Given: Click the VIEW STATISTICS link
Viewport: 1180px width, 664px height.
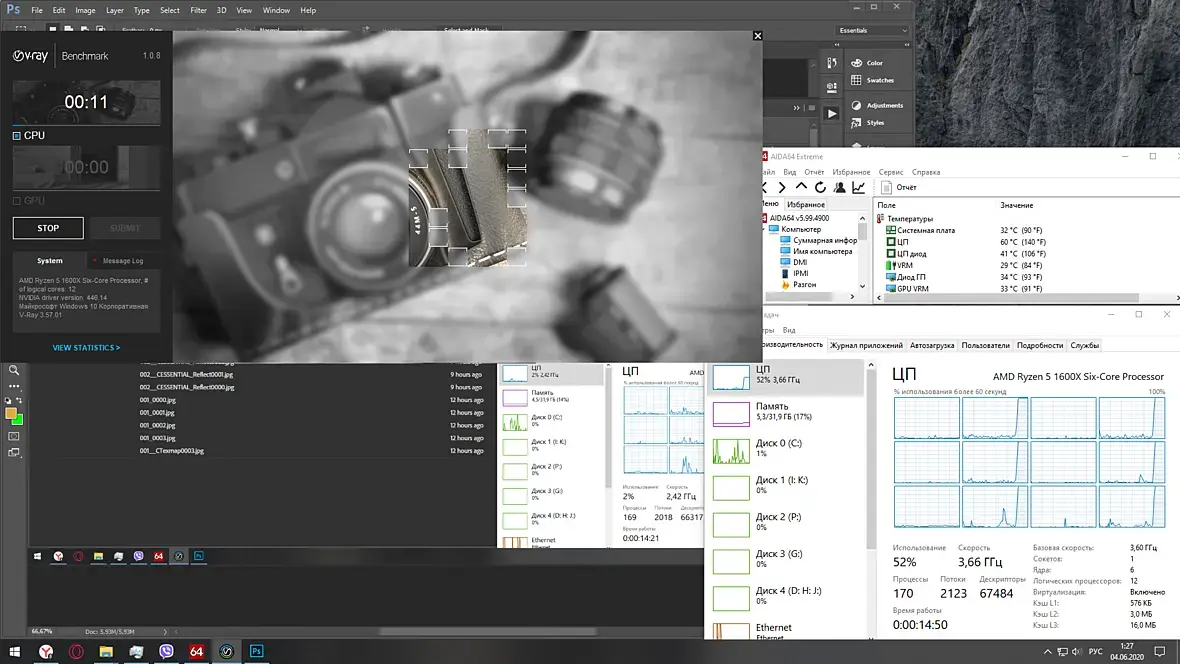Looking at the screenshot, I should pos(86,348).
